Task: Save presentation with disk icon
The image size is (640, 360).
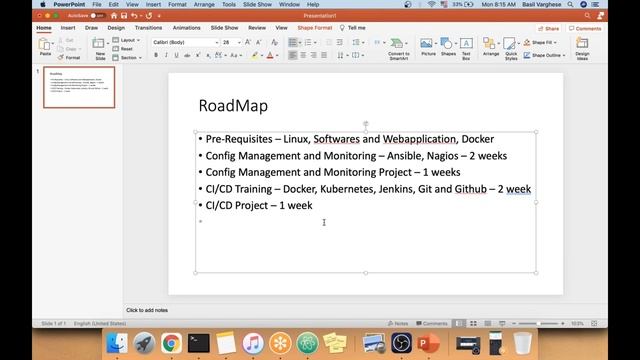Action: 124,16
